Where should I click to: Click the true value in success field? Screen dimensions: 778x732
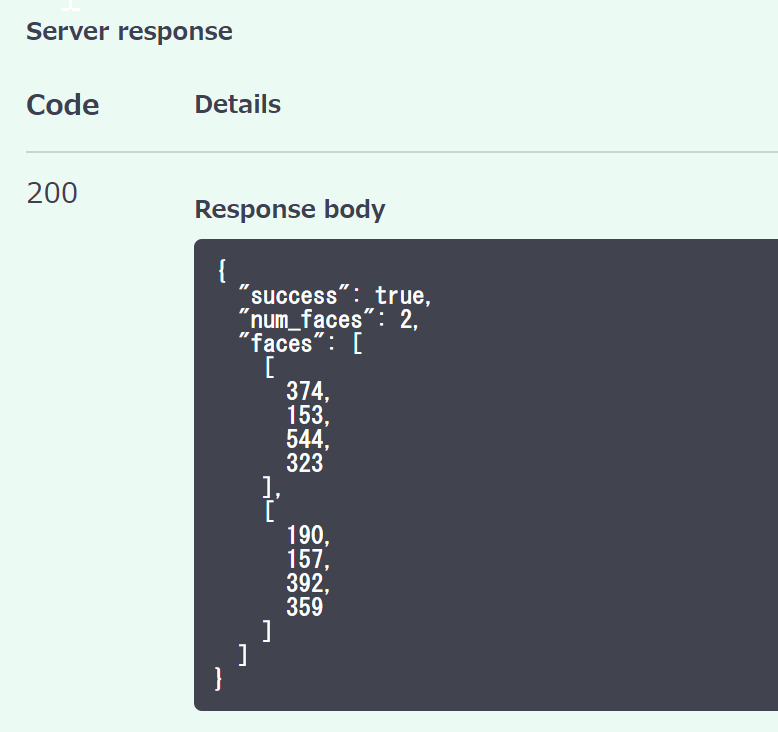pos(400,296)
